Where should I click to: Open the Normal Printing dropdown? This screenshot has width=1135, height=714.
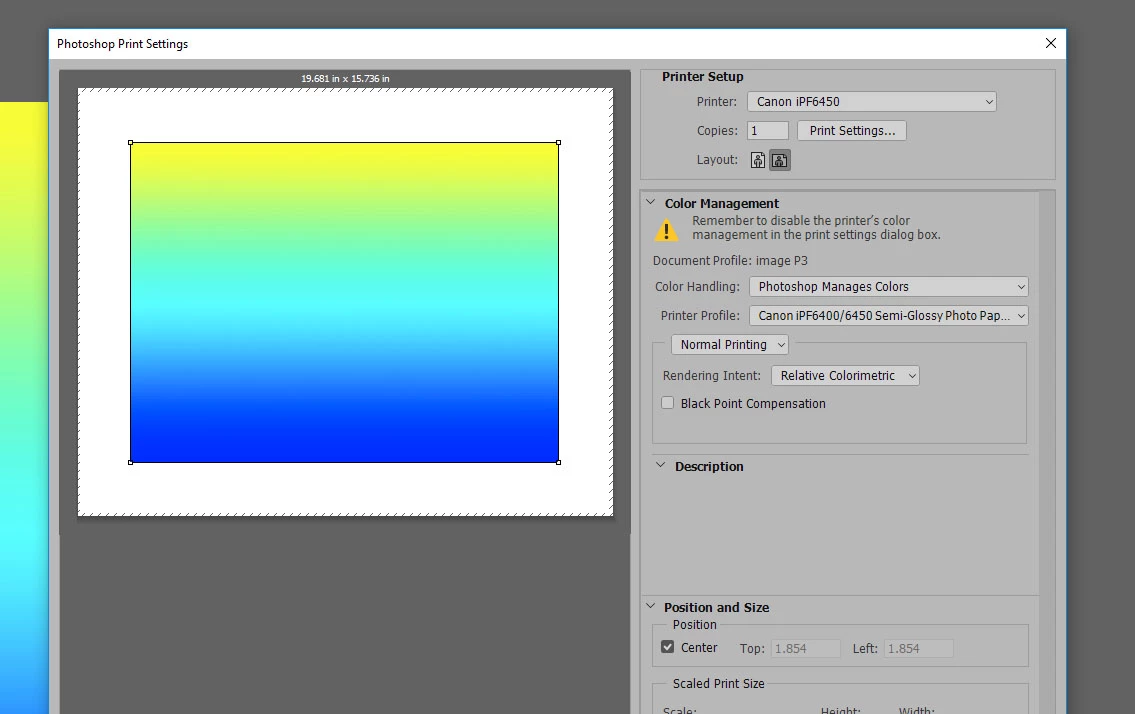pos(730,345)
